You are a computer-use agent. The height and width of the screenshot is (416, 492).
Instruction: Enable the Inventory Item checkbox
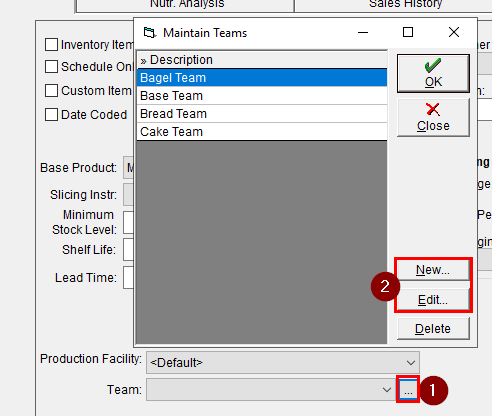[x=51, y=44]
